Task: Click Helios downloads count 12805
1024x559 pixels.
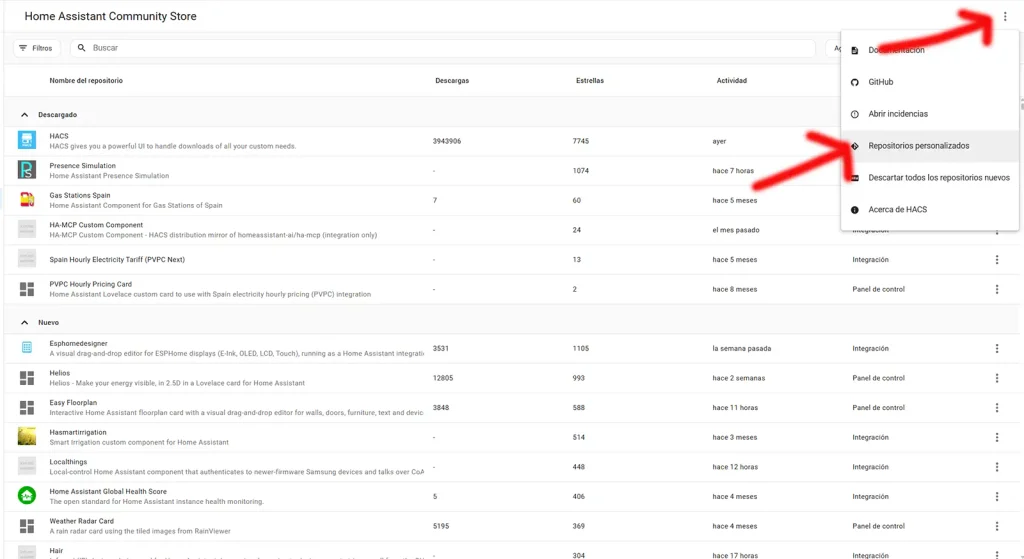Action: pos(443,378)
